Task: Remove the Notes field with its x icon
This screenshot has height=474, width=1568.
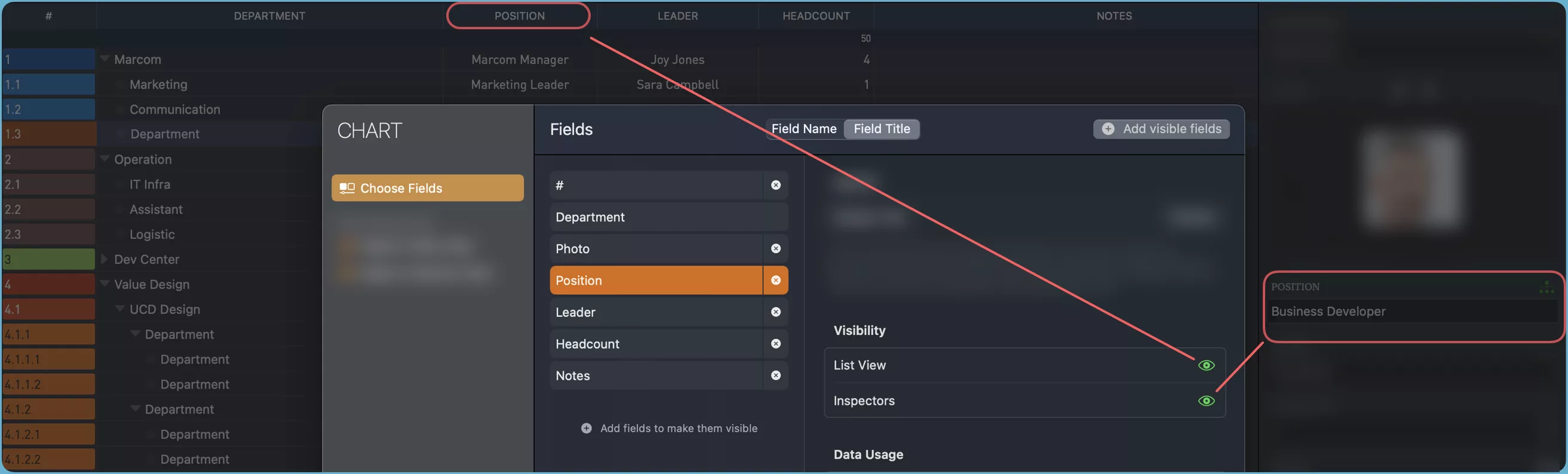Action: coord(775,375)
